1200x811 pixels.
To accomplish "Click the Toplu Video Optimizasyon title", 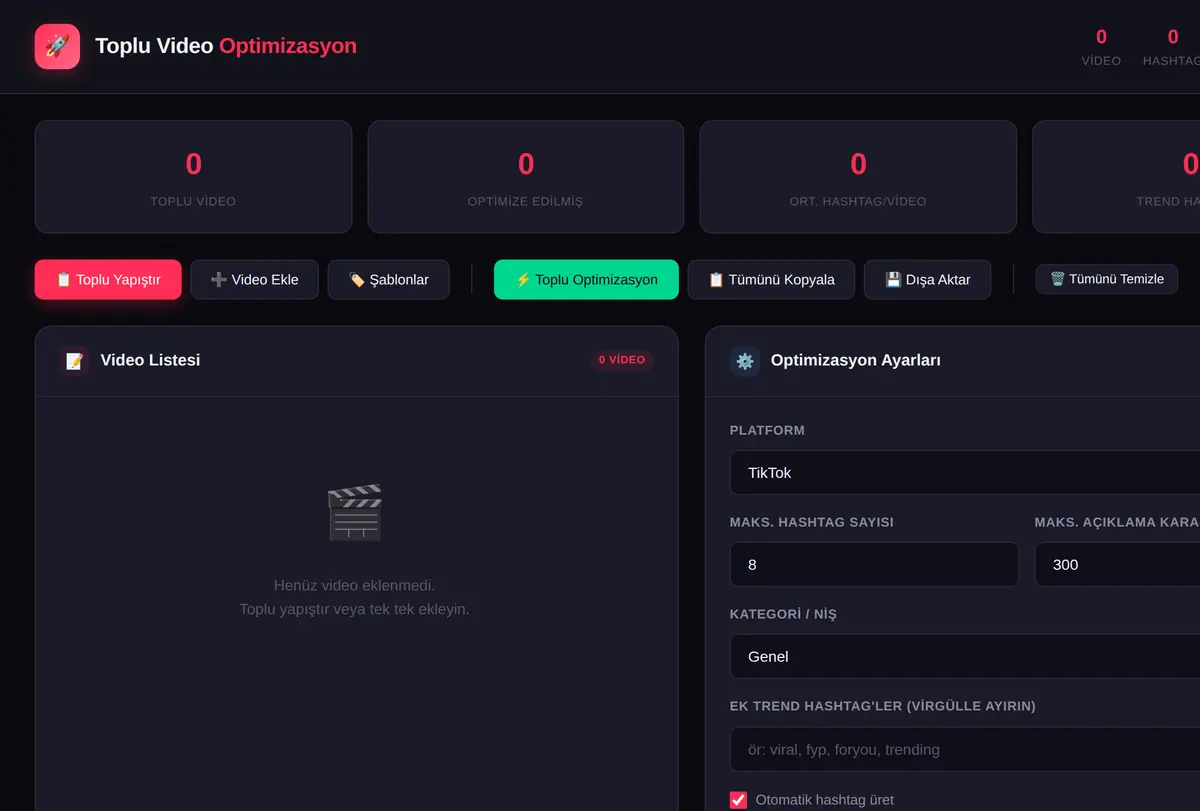I will 226,46.
